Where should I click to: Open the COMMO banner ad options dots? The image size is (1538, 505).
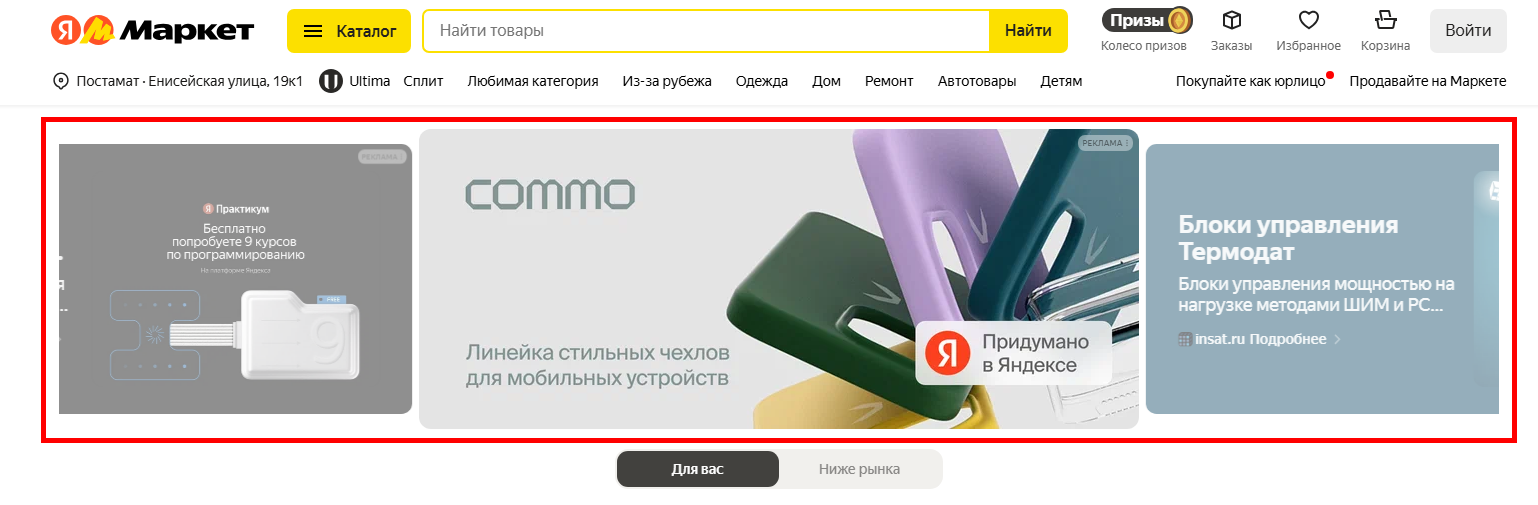[1127, 143]
